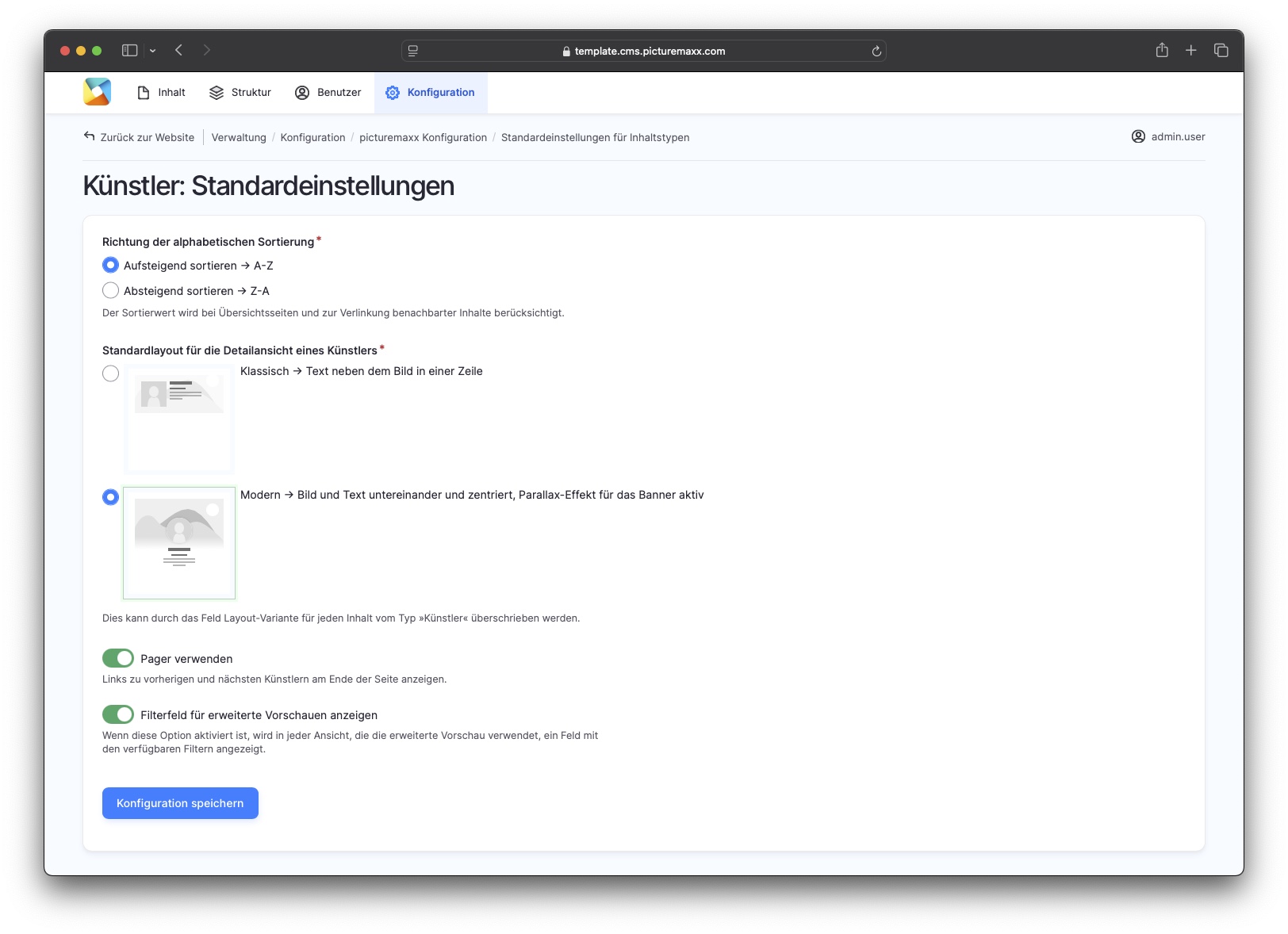Screen dimensions: 1288x934
Task: Click the back arrow before Zurück zur Website
Action: coord(90,136)
